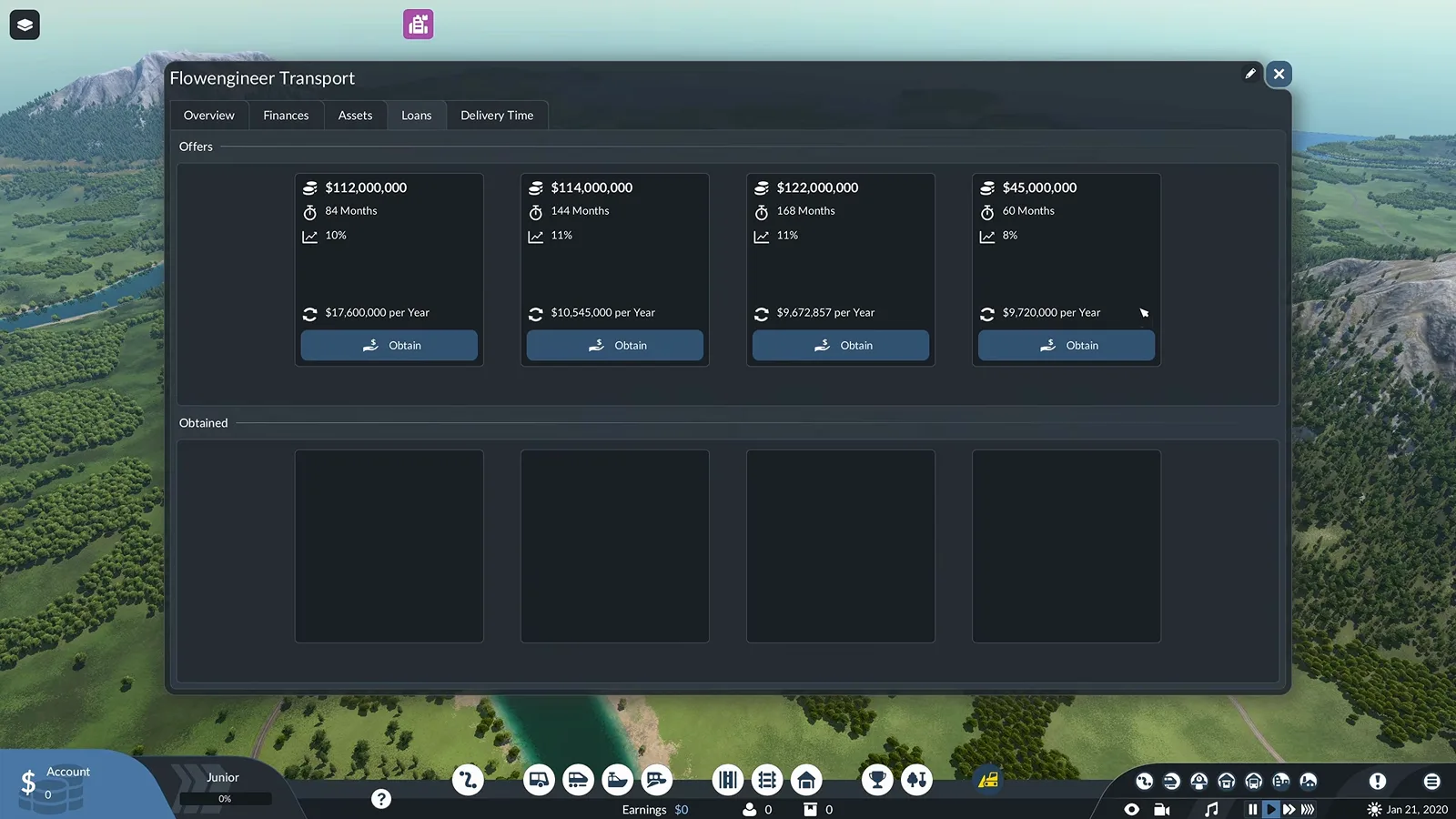The image size is (1456, 819).
Task: Open the warnings exclamation icon
Action: coord(1378,781)
